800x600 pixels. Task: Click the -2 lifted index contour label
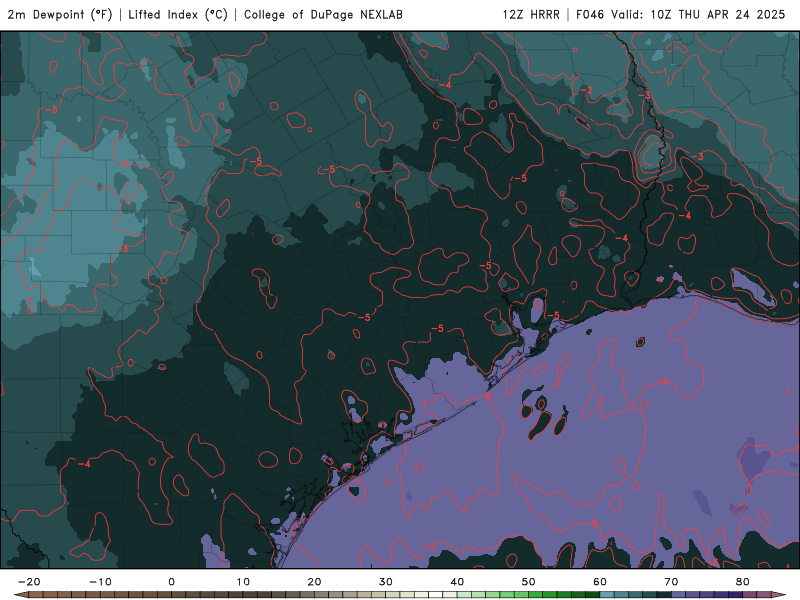click(586, 90)
